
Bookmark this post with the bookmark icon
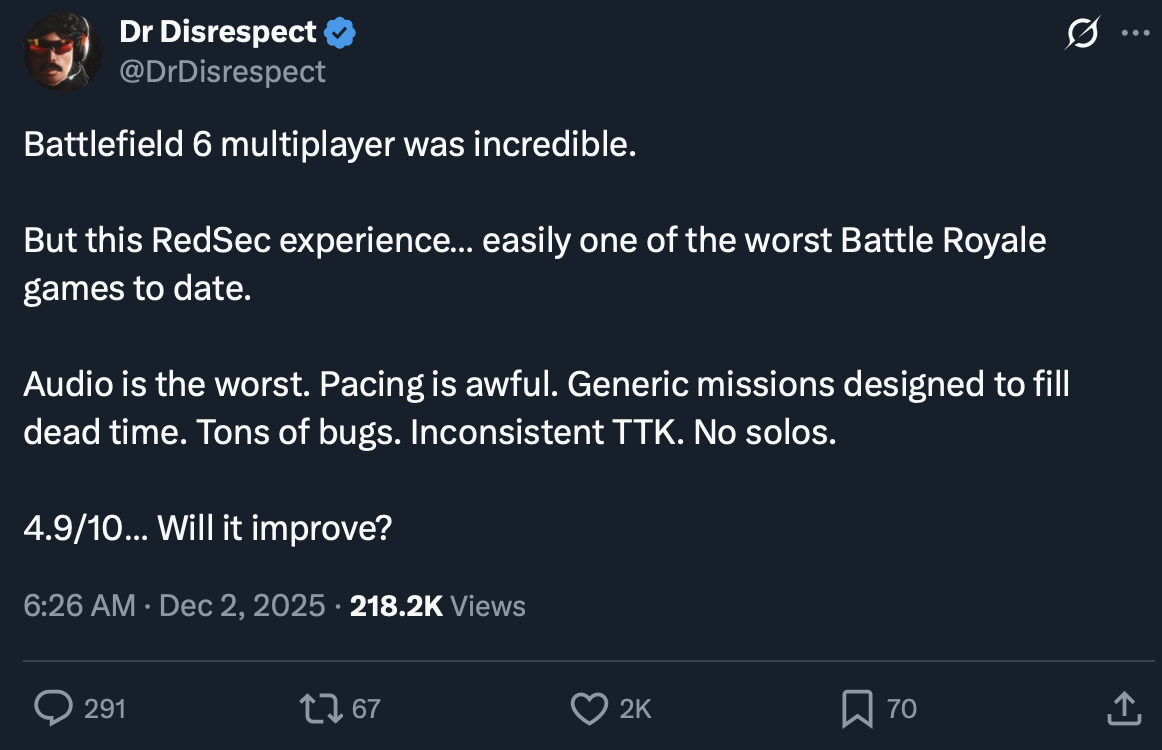click(857, 709)
